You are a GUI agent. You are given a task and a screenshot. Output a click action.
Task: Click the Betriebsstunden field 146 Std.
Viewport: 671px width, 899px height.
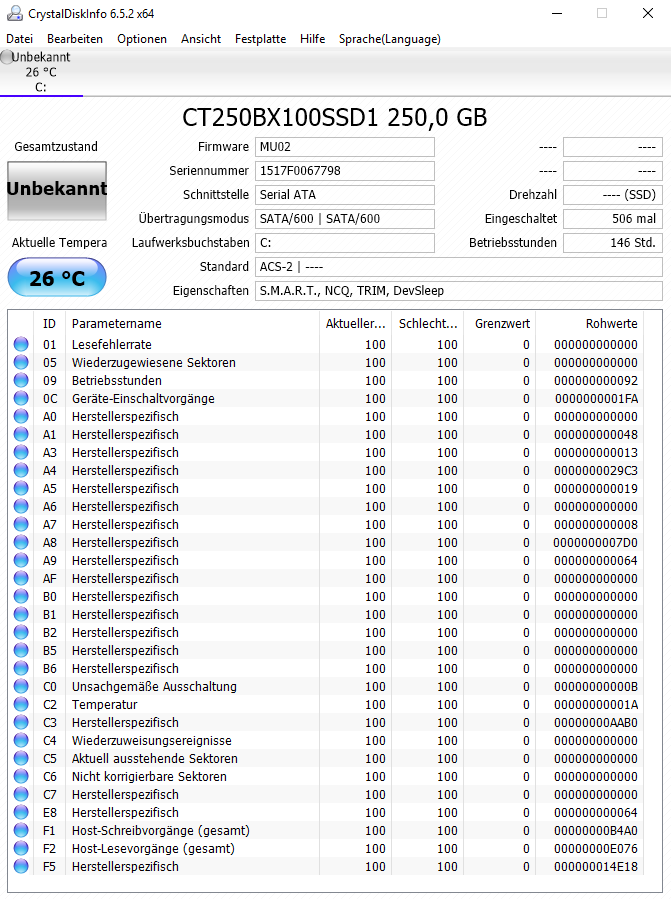click(613, 243)
